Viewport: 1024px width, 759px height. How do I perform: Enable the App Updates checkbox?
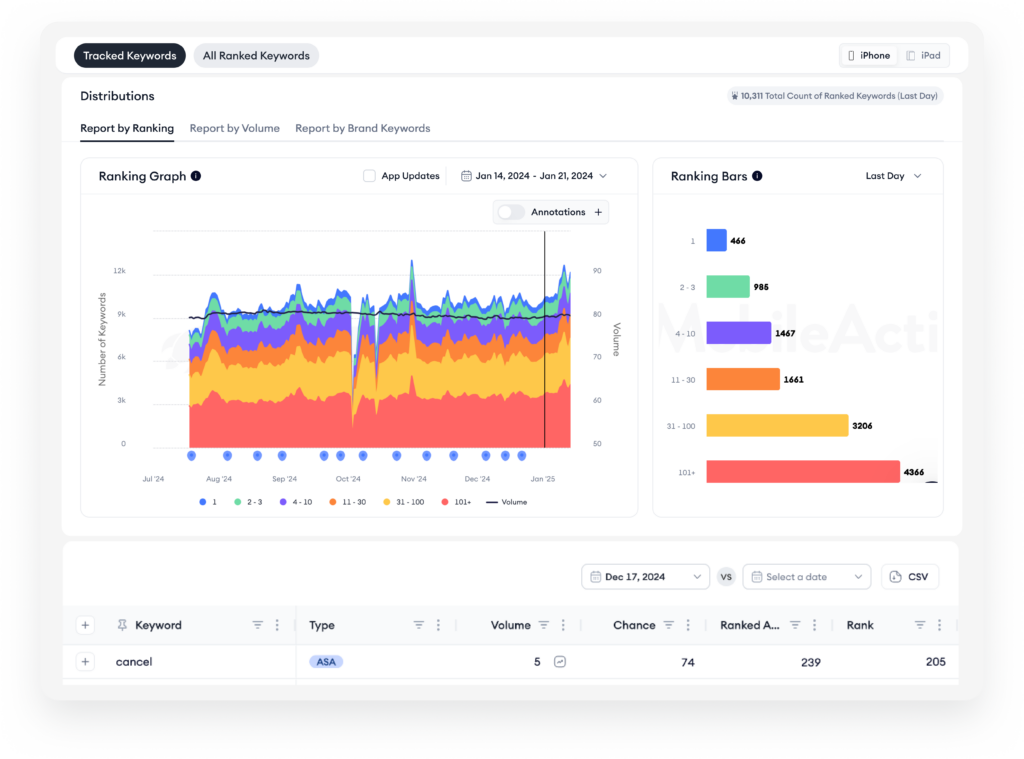[x=369, y=176]
